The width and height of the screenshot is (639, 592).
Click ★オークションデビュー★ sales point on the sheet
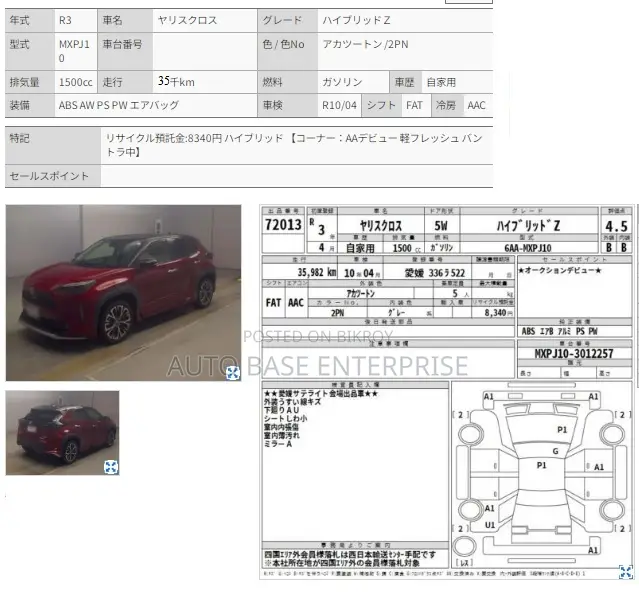(560, 271)
